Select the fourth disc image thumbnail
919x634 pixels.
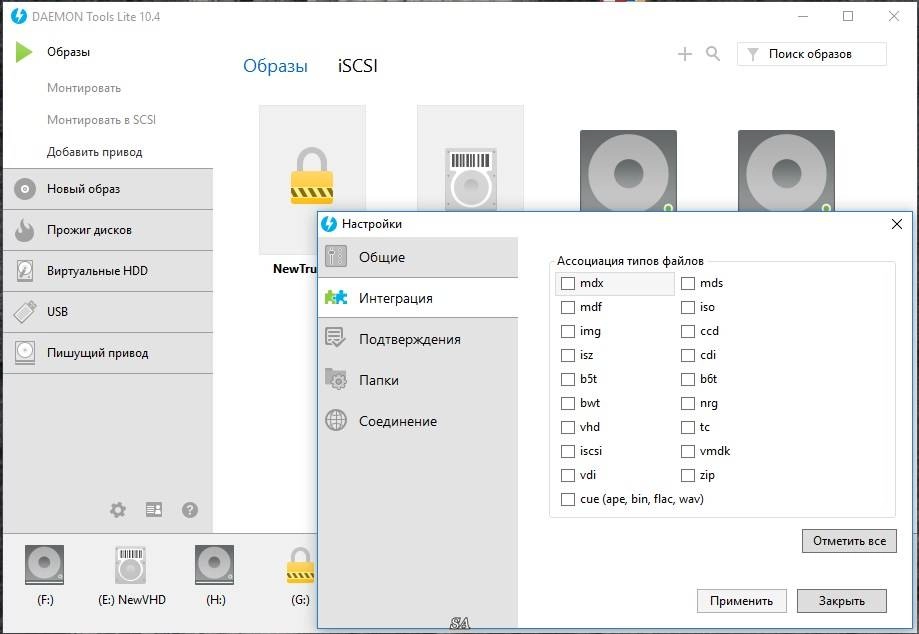[786, 171]
